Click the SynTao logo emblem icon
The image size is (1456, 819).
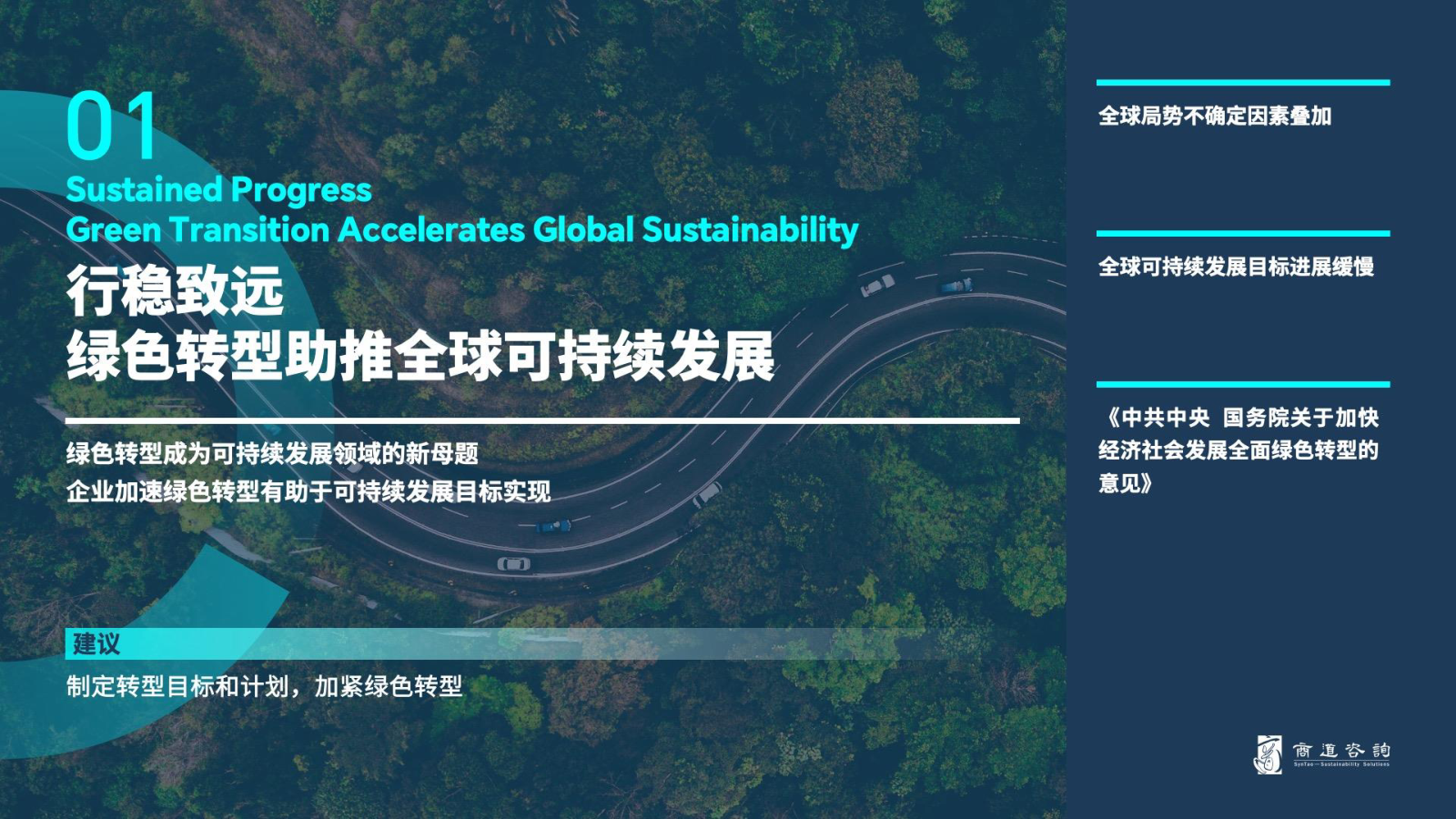(1269, 754)
